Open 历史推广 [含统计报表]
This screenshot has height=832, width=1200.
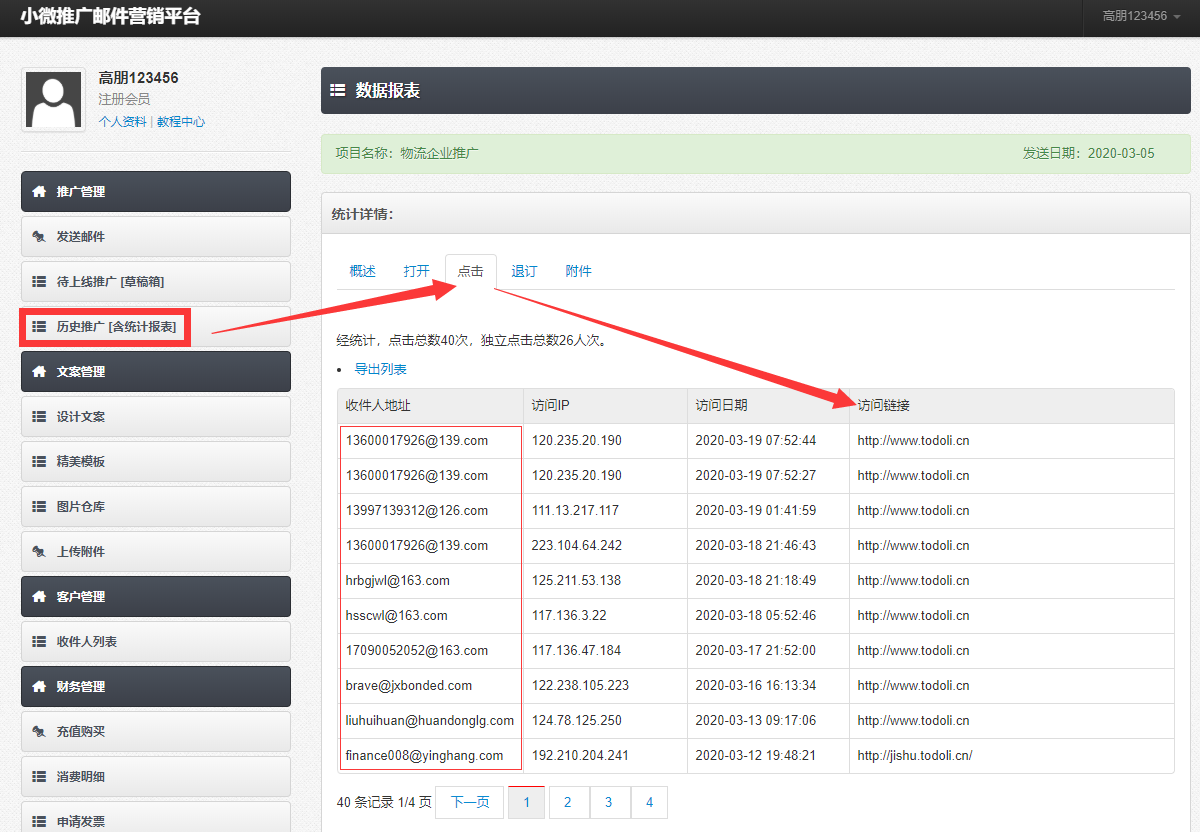click(156, 327)
